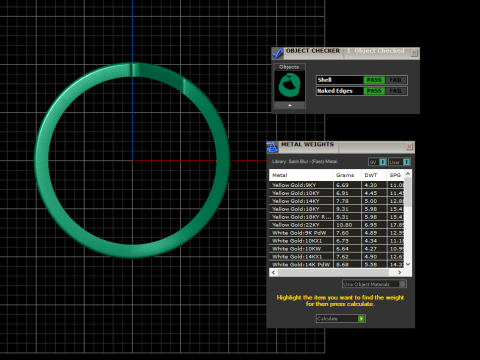Select the White Gold:14KX1 row
The height and width of the screenshot is (360, 480).
[x=337, y=257]
